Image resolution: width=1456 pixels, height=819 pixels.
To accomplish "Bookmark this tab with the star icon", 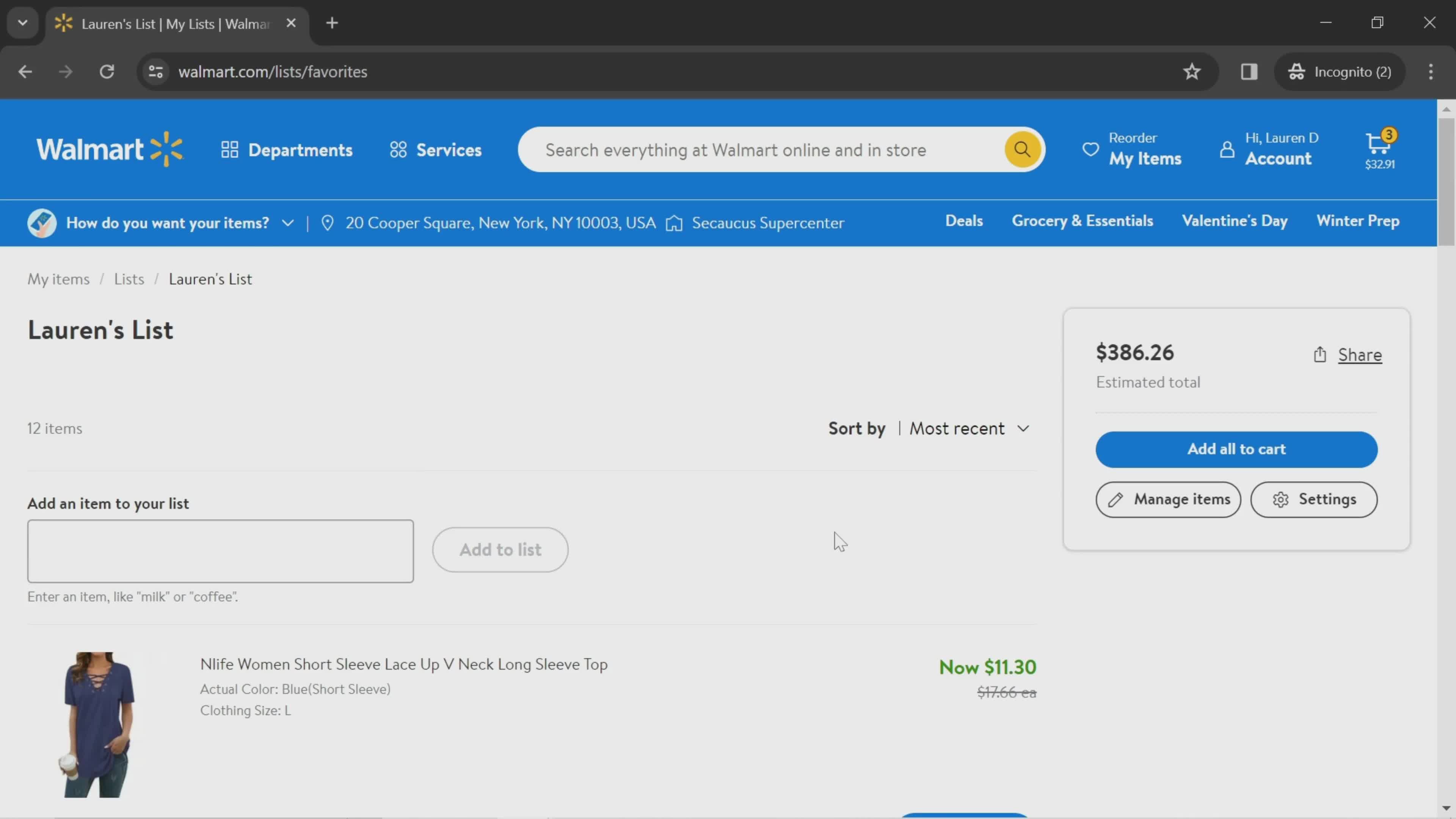I will click(1191, 72).
